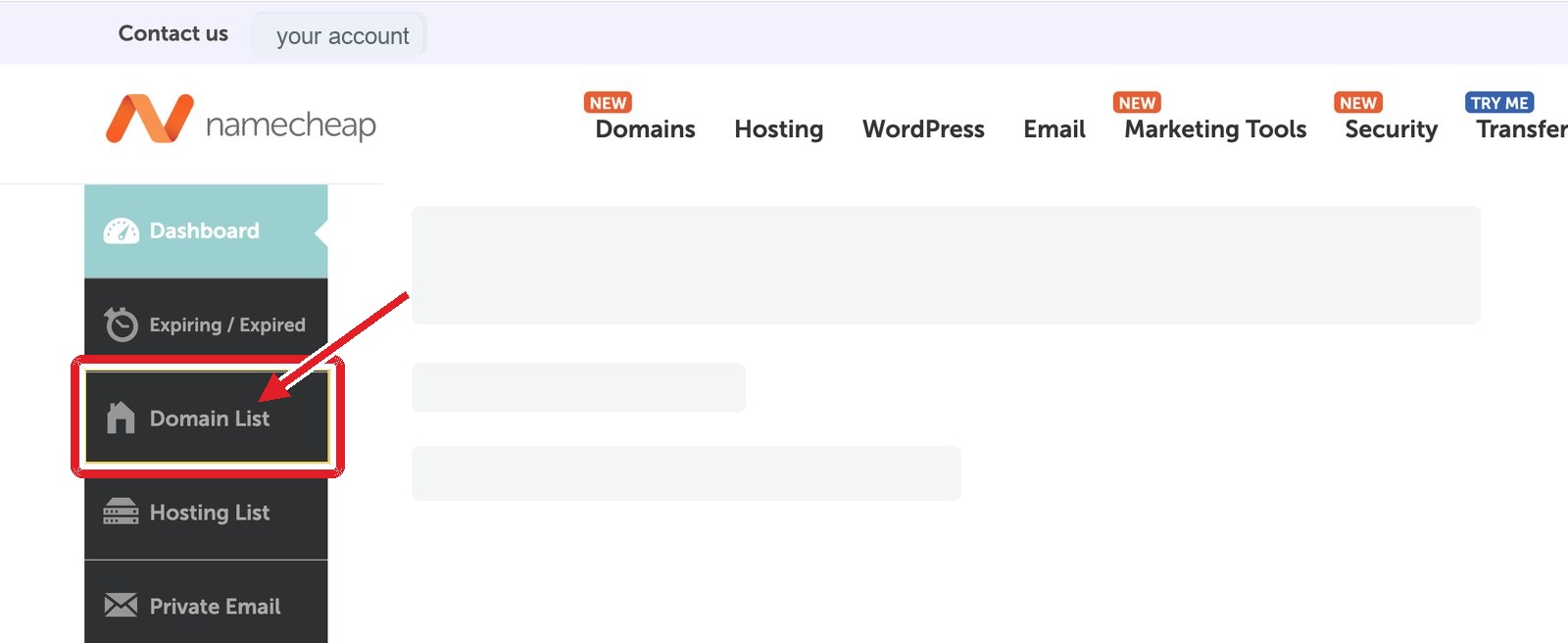Screen dimensions: 1568x643
Task: Click the Expiring / Expired clock icon
Action: pyautogui.click(x=122, y=324)
